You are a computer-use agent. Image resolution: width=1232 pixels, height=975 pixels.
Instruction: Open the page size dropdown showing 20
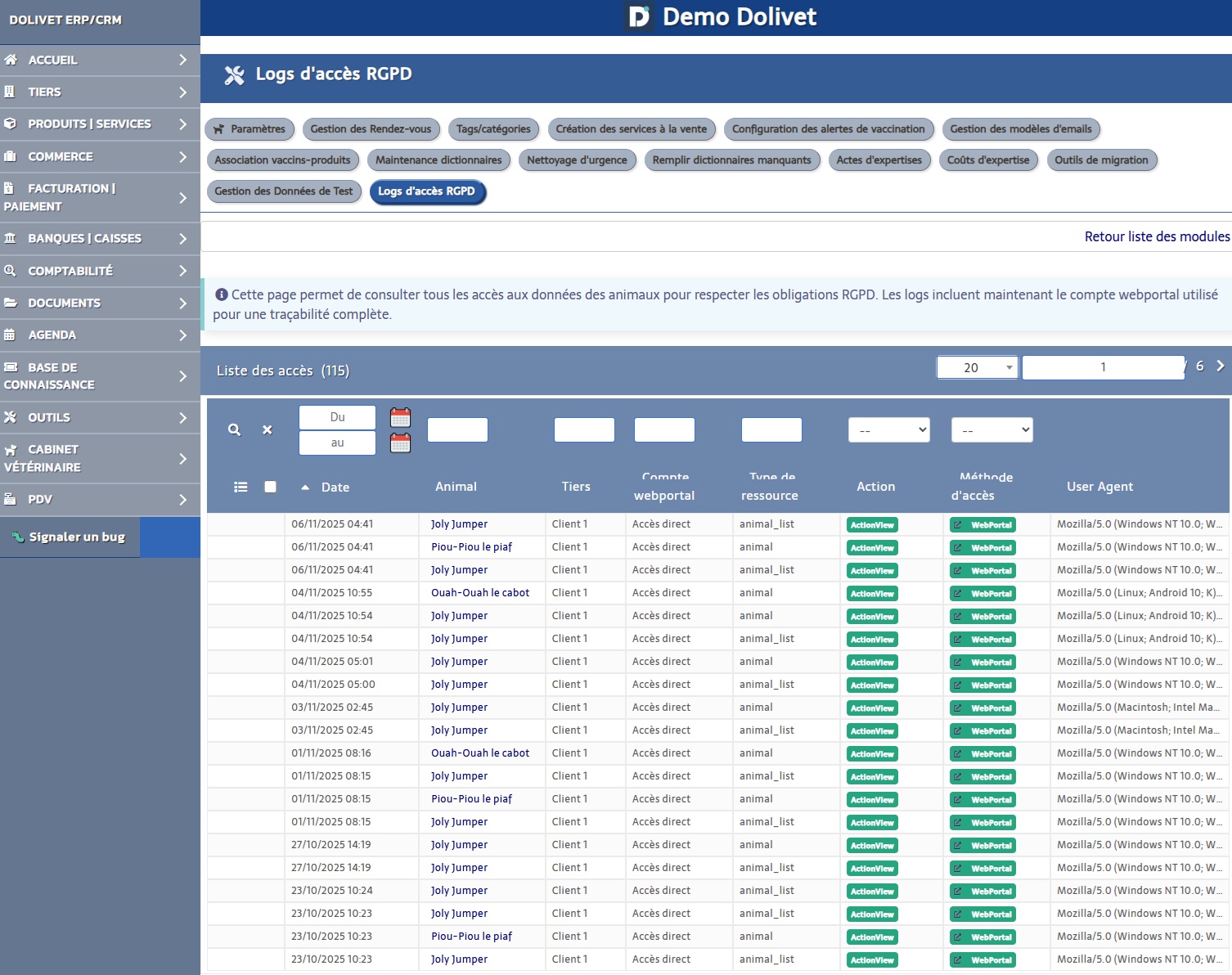977,368
